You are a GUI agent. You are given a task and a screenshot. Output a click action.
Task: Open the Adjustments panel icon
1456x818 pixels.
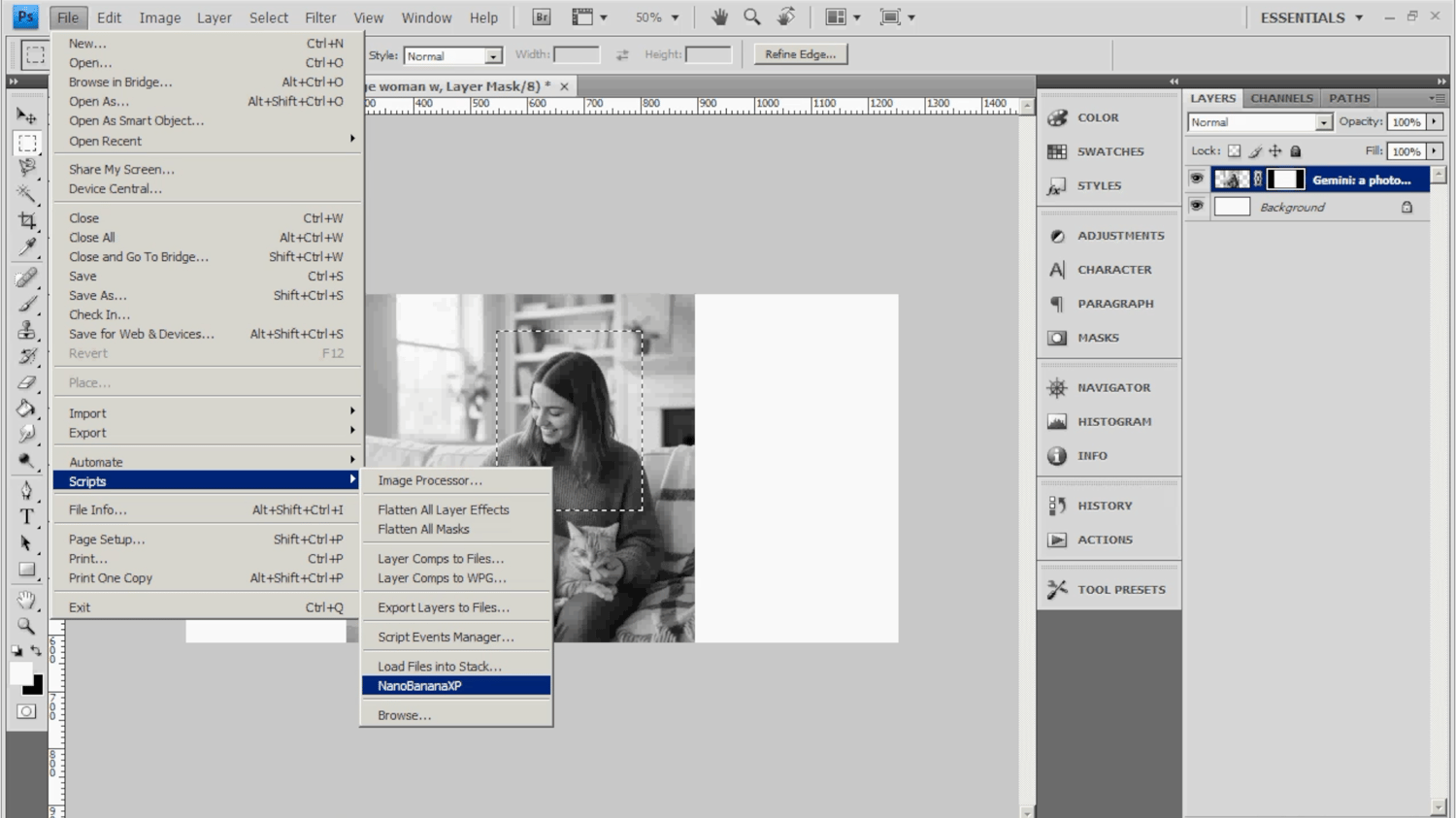click(x=1057, y=236)
